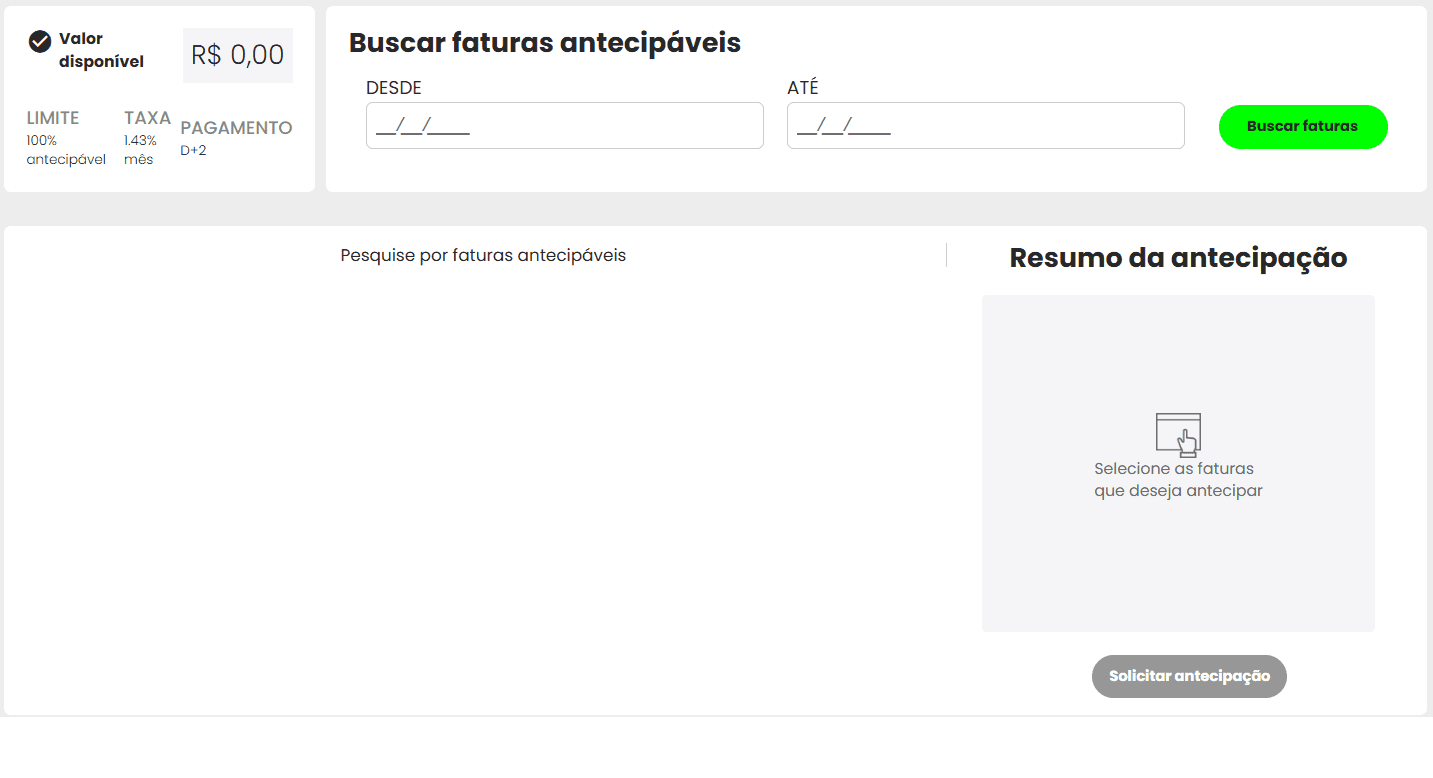Focus the DESDE date input field
The height and width of the screenshot is (778, 1433).
coord(565,126)
